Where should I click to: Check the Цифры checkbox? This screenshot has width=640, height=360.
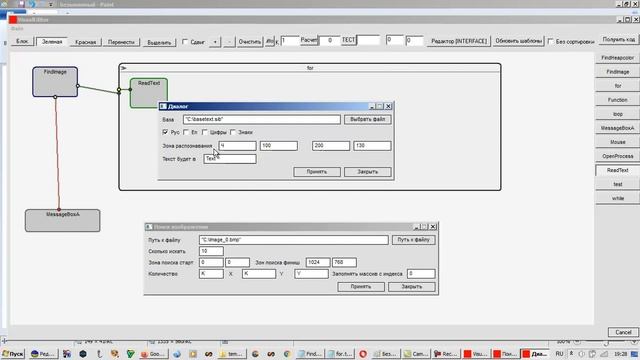point(205,132)
